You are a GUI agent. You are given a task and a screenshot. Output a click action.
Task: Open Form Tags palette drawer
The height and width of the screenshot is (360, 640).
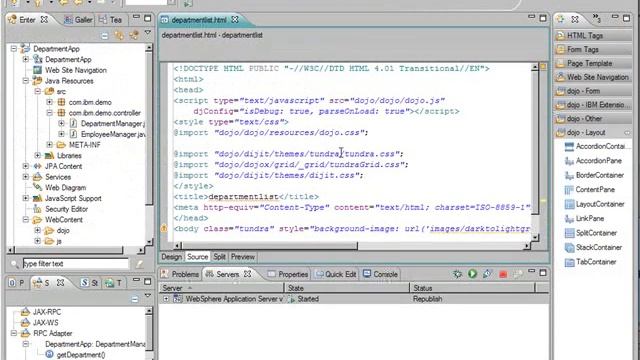point(593,49)
